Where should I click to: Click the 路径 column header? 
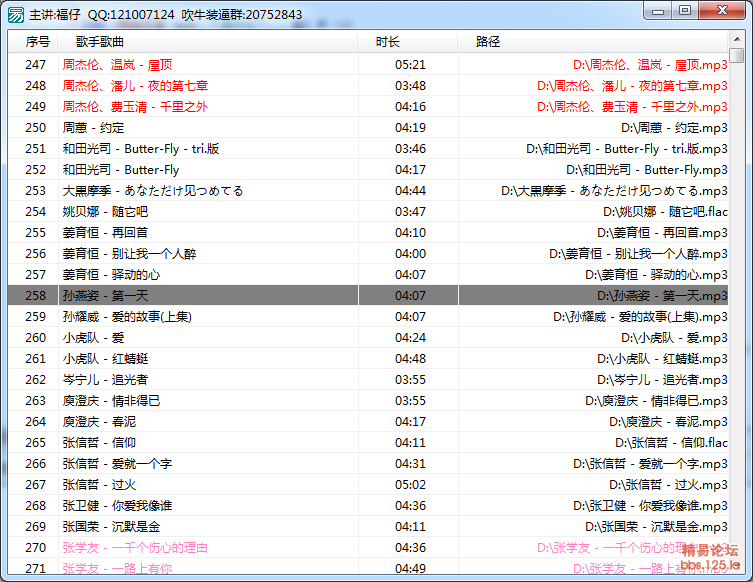[x=488, y=42]
